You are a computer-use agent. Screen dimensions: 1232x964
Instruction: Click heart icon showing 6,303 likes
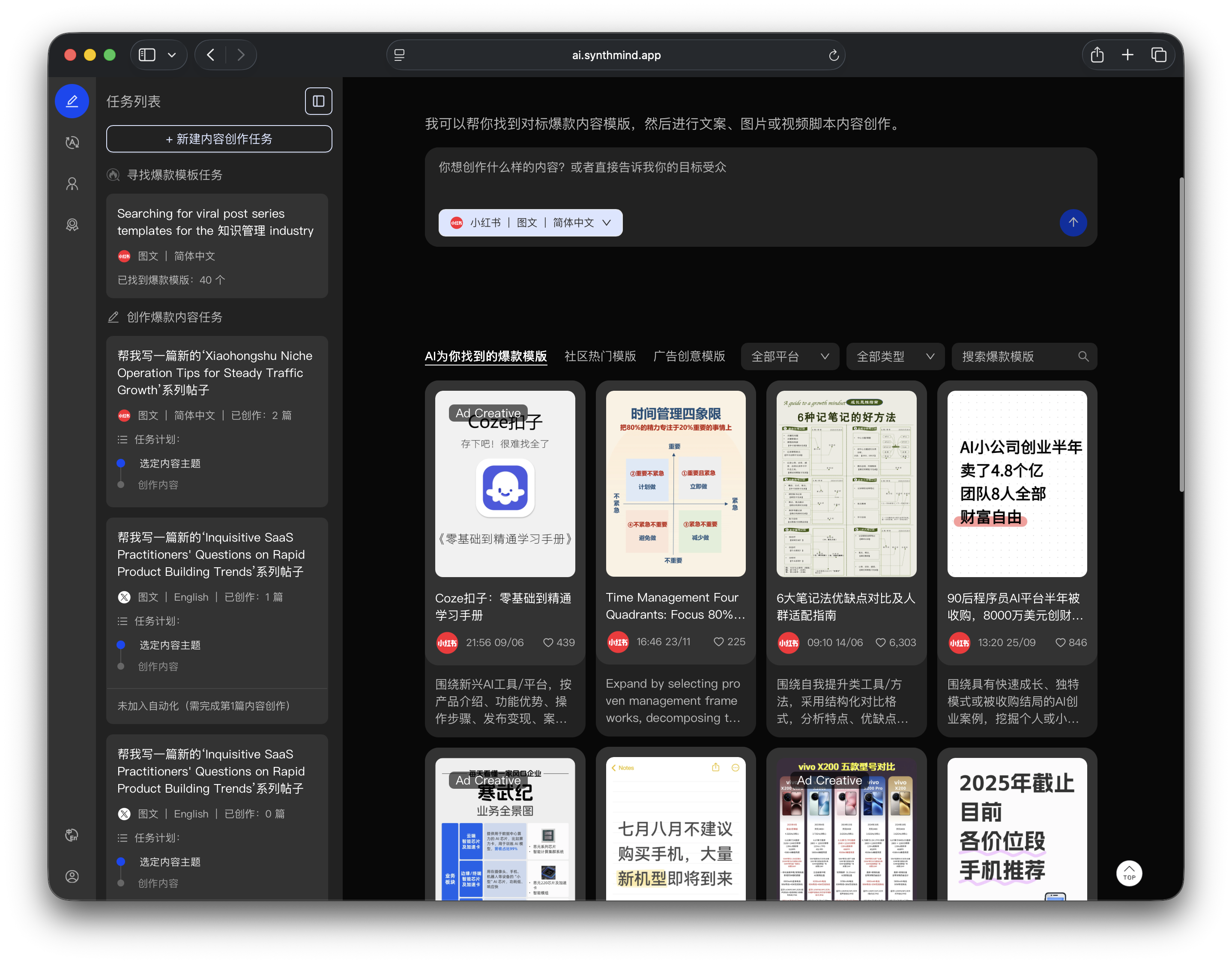tap(880, 642)
